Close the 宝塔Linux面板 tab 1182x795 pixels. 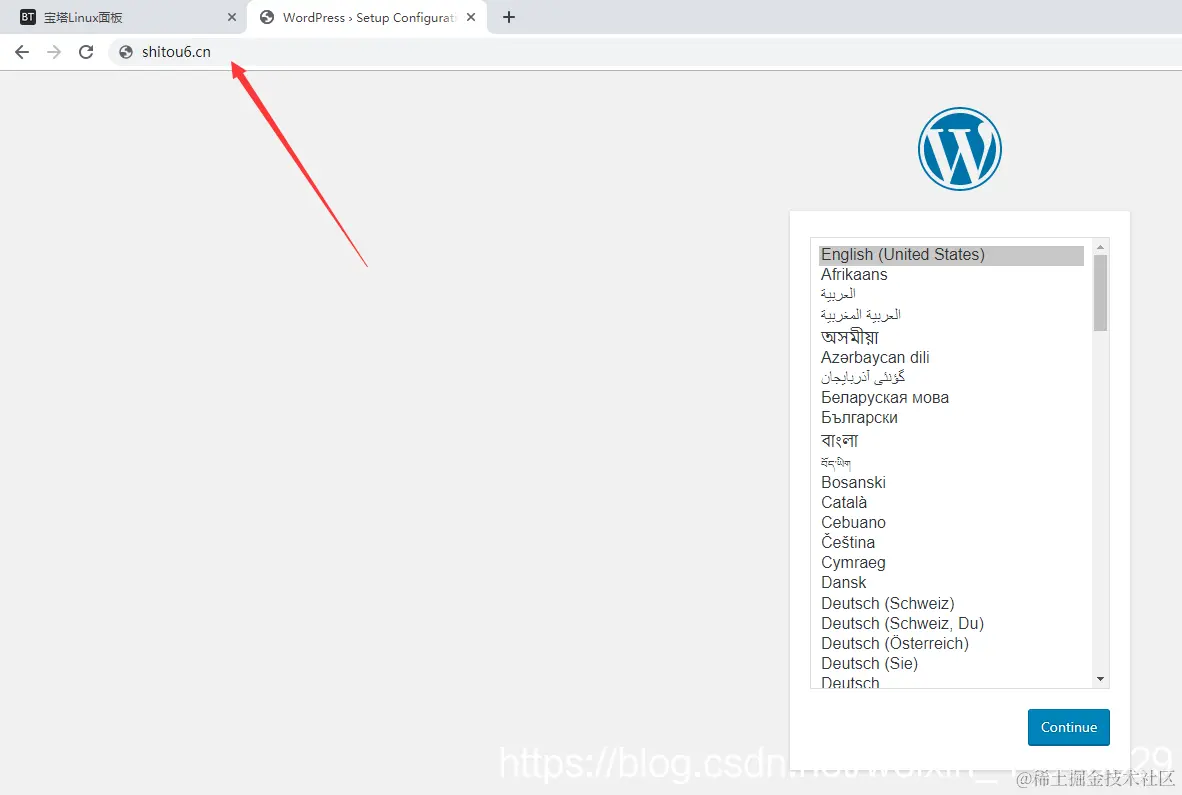point(231,17)
